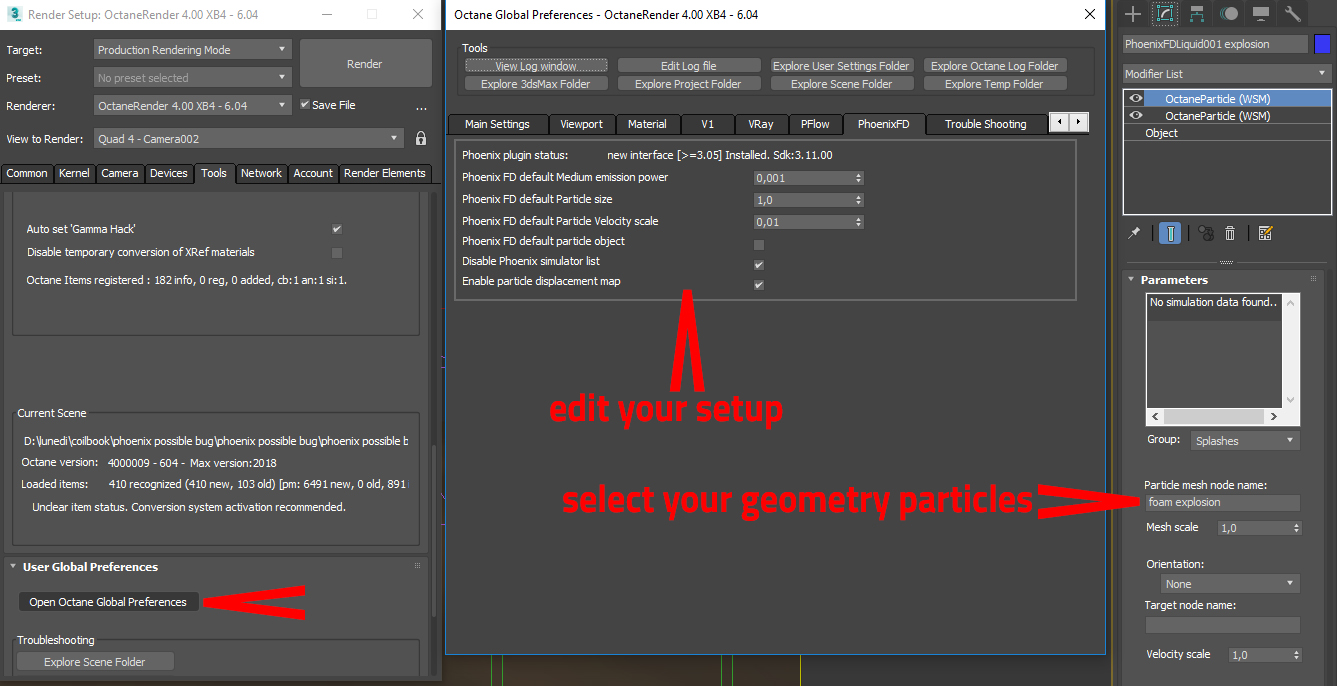Switch to the Devices tab
Viewport: 1337px width, 686px height.
pos(169,173)
